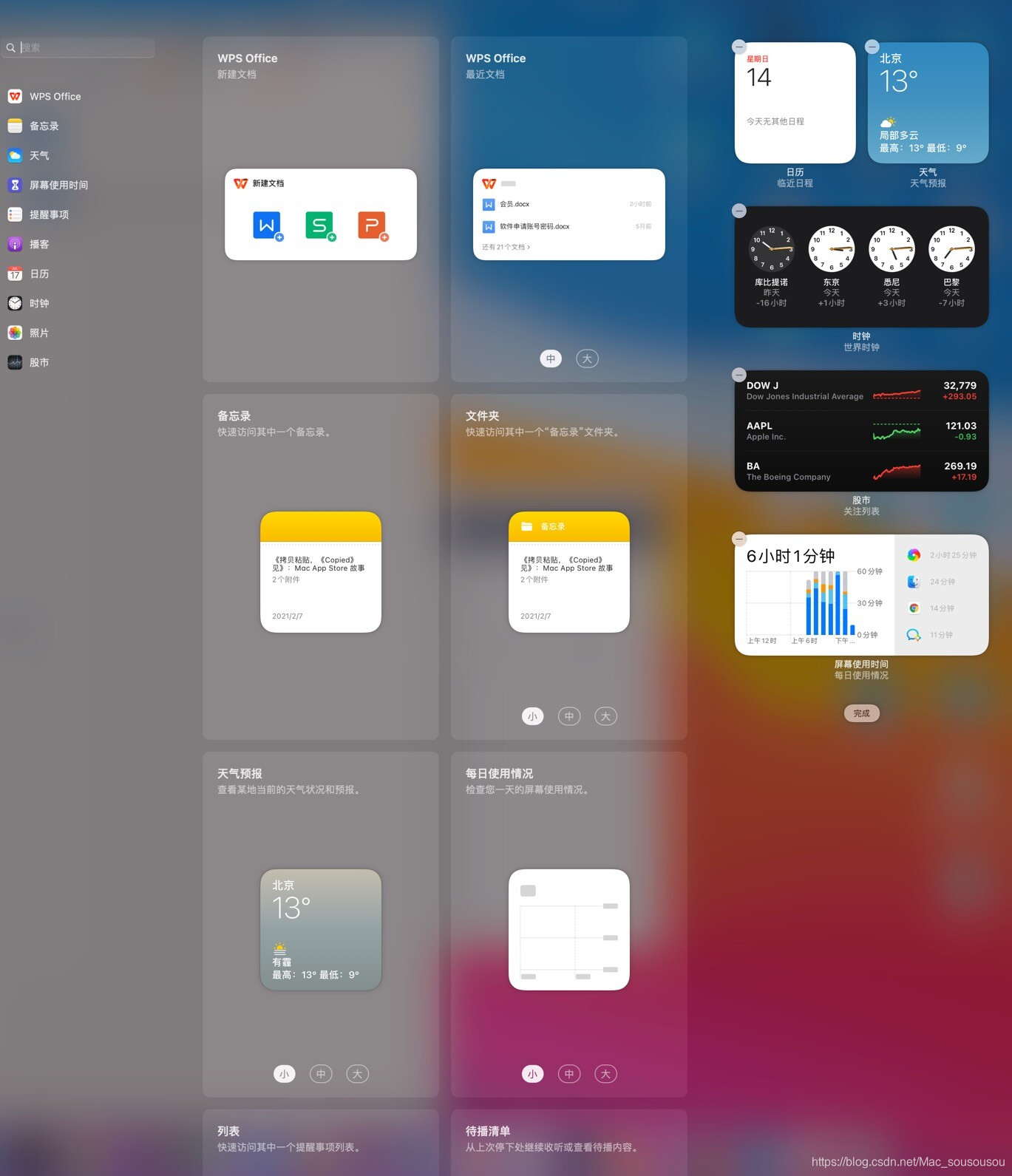Click the folder icon in 备忘录 folder widget
The image size is (1012, 1176).
coord(527,526)
